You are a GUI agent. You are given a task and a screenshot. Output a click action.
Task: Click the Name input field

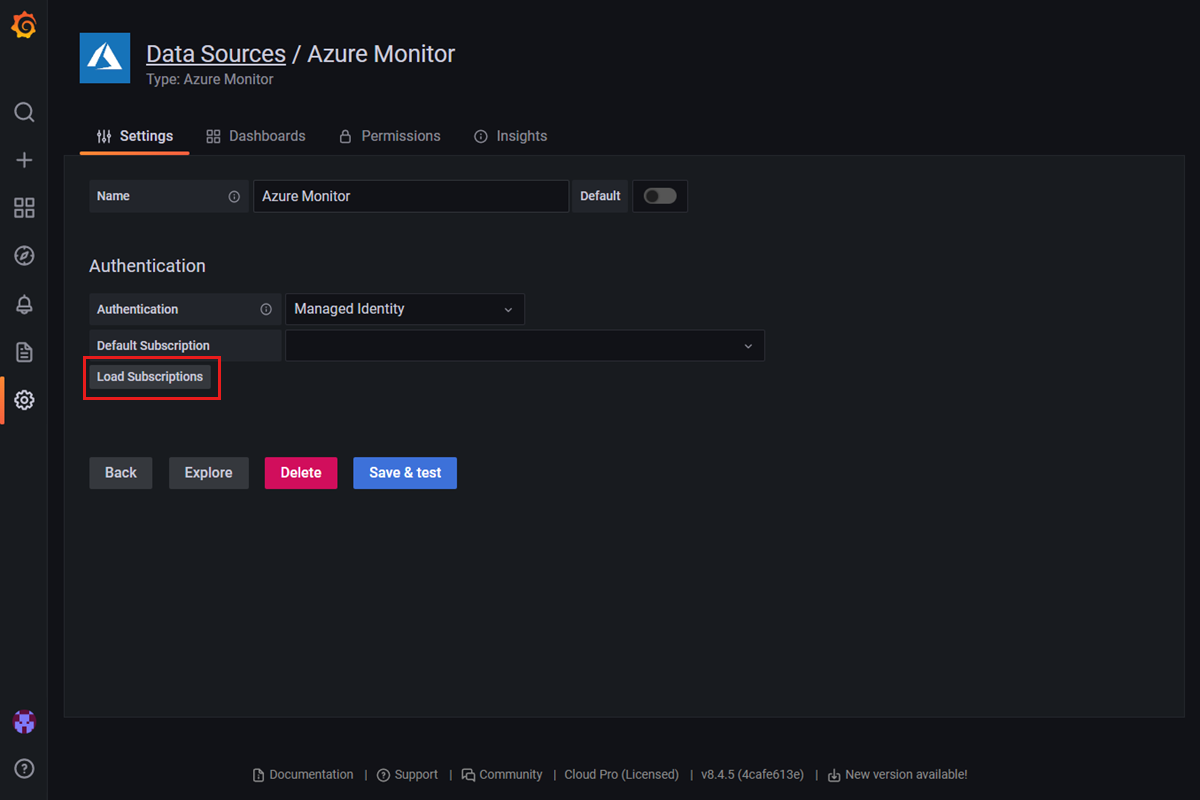410,196
